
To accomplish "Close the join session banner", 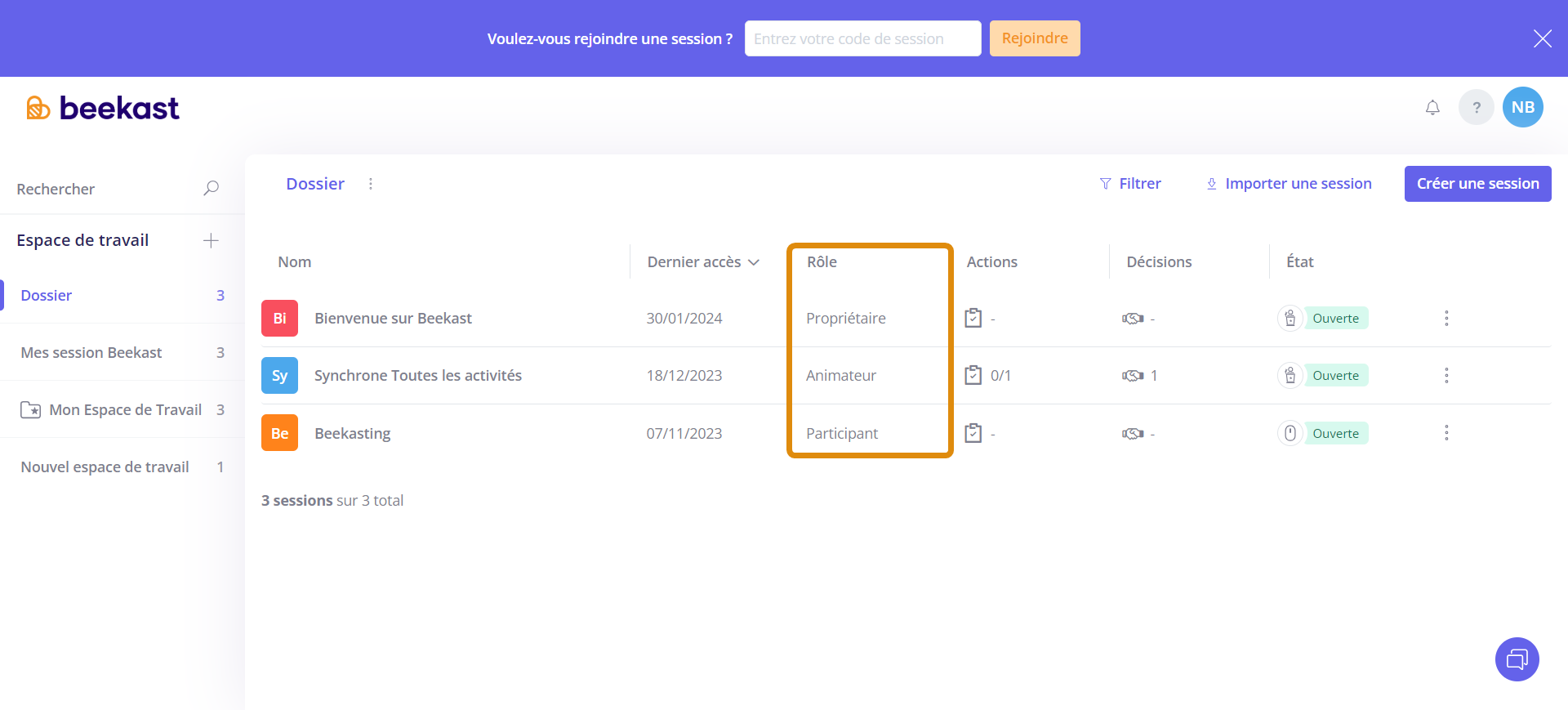I will (1543, 38).
